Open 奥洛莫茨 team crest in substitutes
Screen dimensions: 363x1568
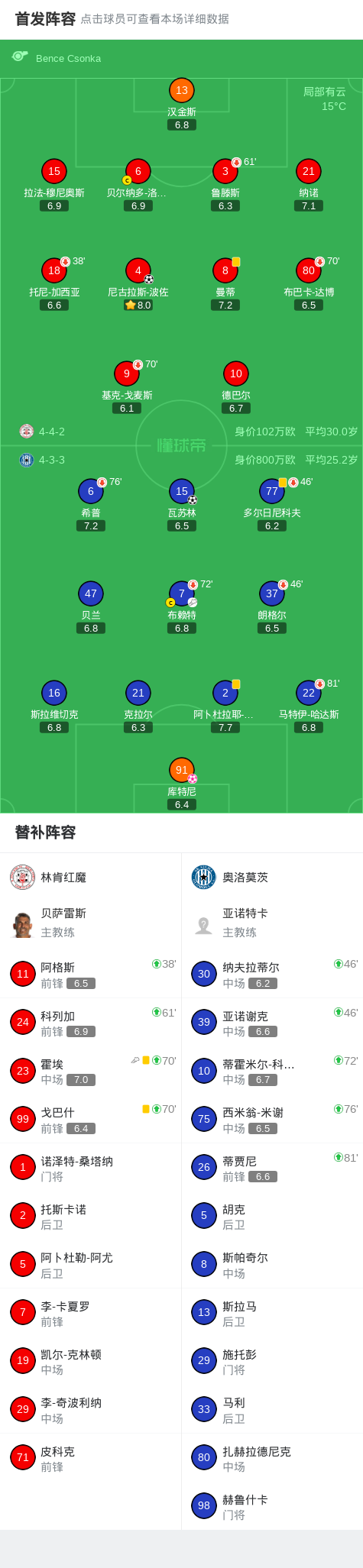[204, 877]
